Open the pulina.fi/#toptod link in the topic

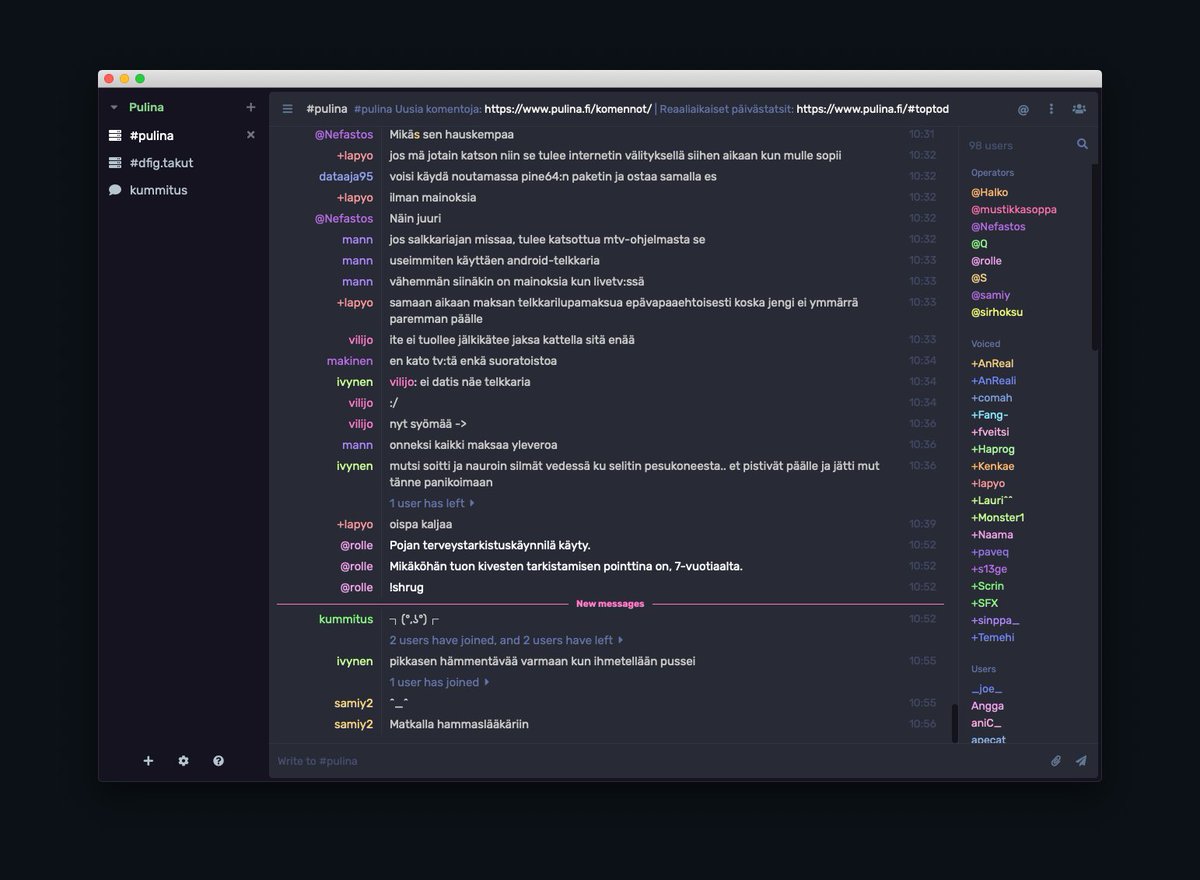pos(873,109)
